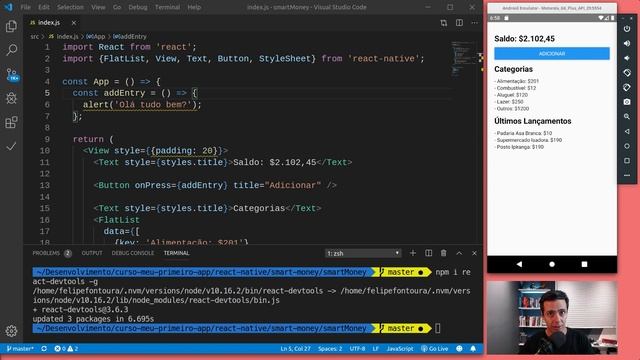Open the Go menu
The height and width of the screenshot is (360, 640).
click(x=117, y=7)
